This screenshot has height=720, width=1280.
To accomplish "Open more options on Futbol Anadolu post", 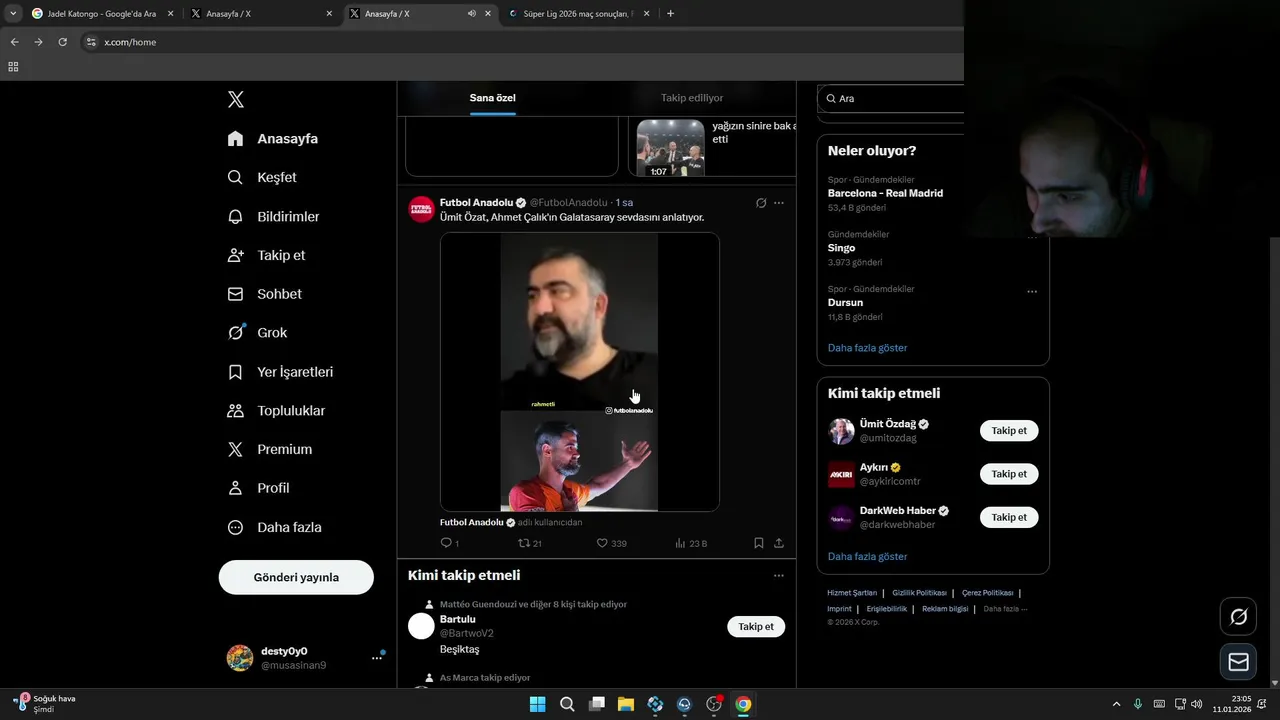I will pyautogui.click(x=779, y=203).
